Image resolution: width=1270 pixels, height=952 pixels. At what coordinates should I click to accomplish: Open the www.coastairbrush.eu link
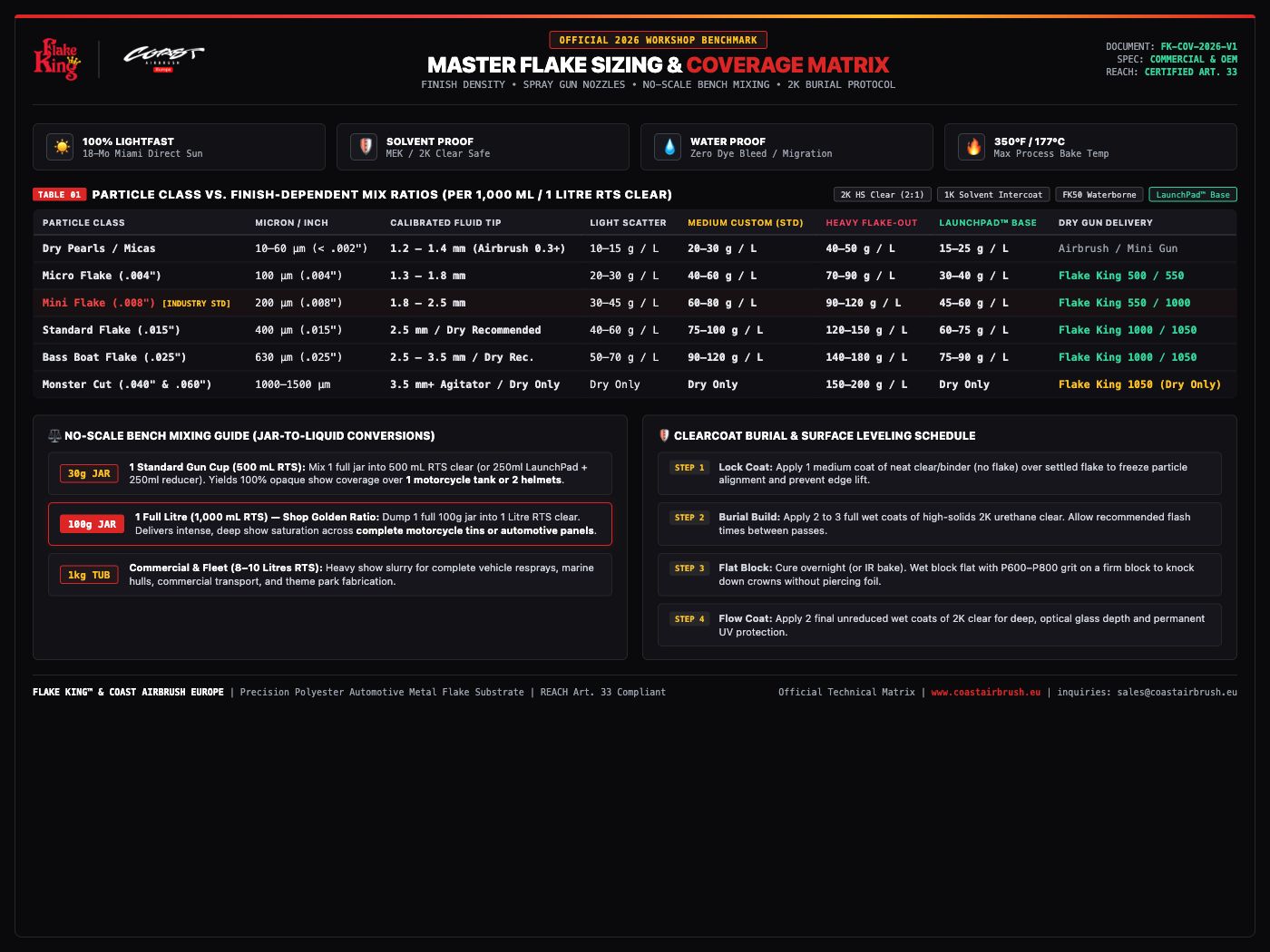click(986, 693)
